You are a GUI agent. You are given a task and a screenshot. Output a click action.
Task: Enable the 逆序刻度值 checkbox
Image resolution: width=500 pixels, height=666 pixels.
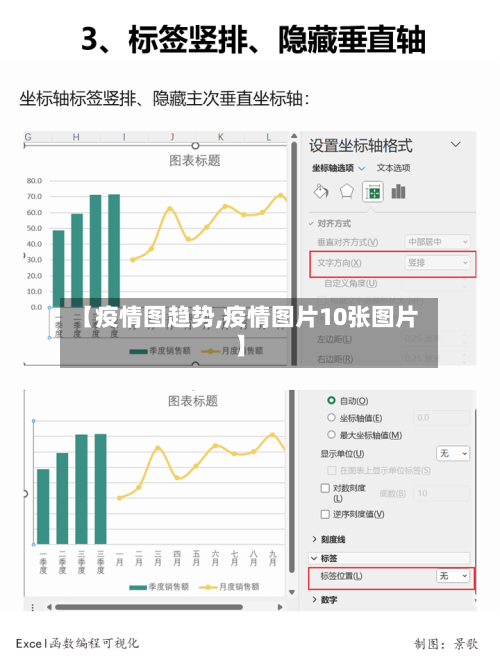click(x=325, y=514)
